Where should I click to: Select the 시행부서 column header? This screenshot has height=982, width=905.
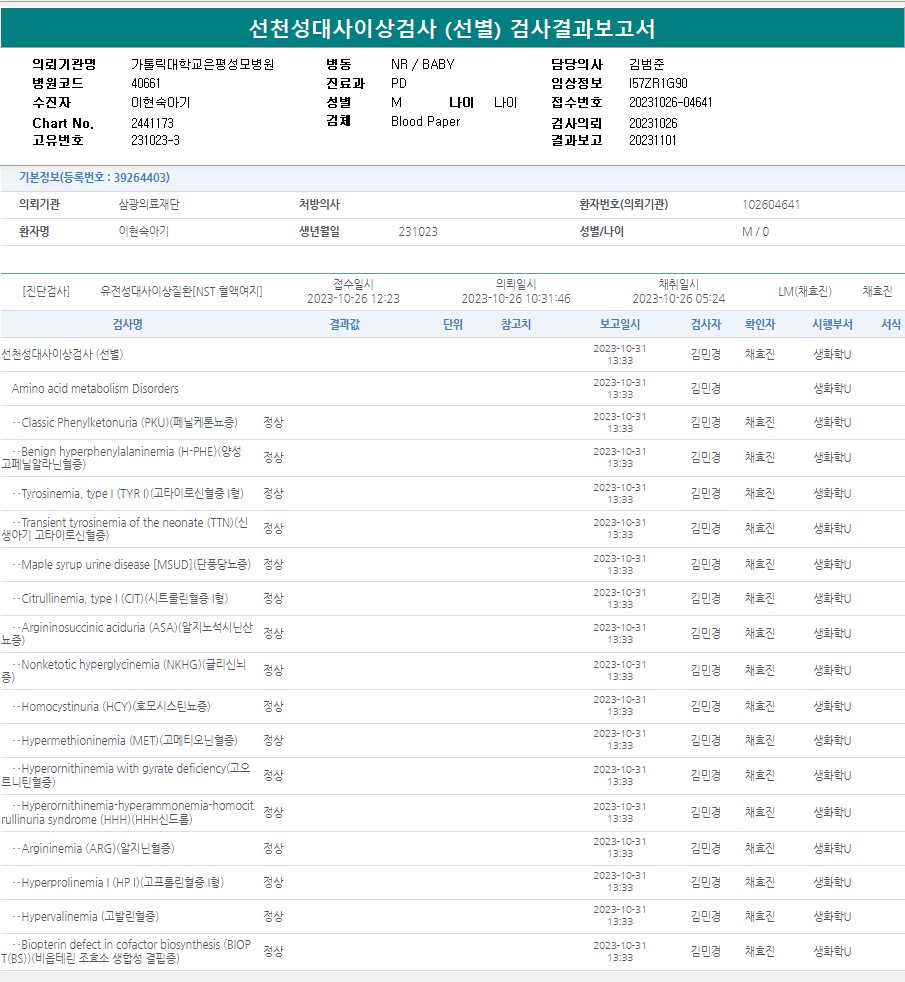click(x=832, y=325)
